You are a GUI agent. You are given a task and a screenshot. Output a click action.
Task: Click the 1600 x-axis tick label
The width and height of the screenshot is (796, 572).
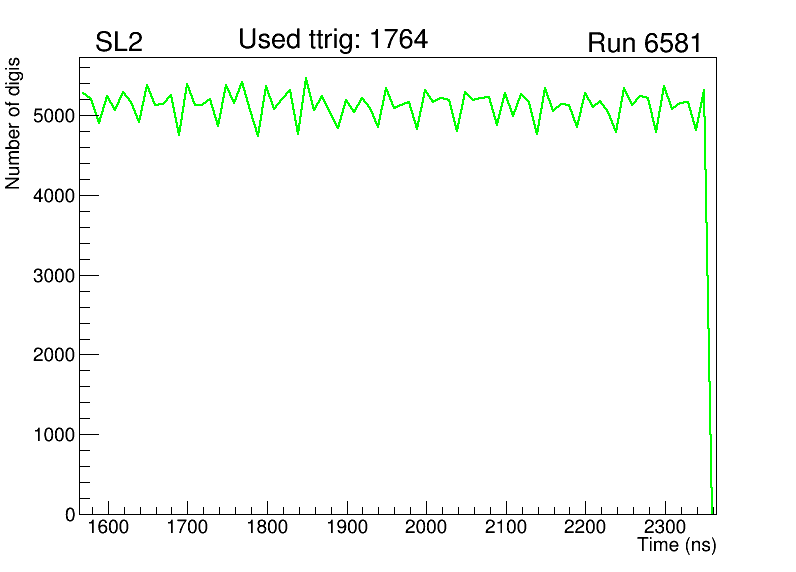click(x=108, y=528)
